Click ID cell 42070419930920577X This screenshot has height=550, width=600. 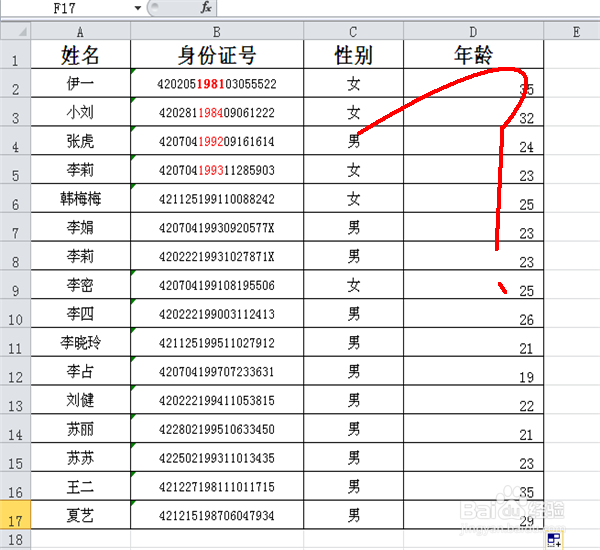[217, 227]
